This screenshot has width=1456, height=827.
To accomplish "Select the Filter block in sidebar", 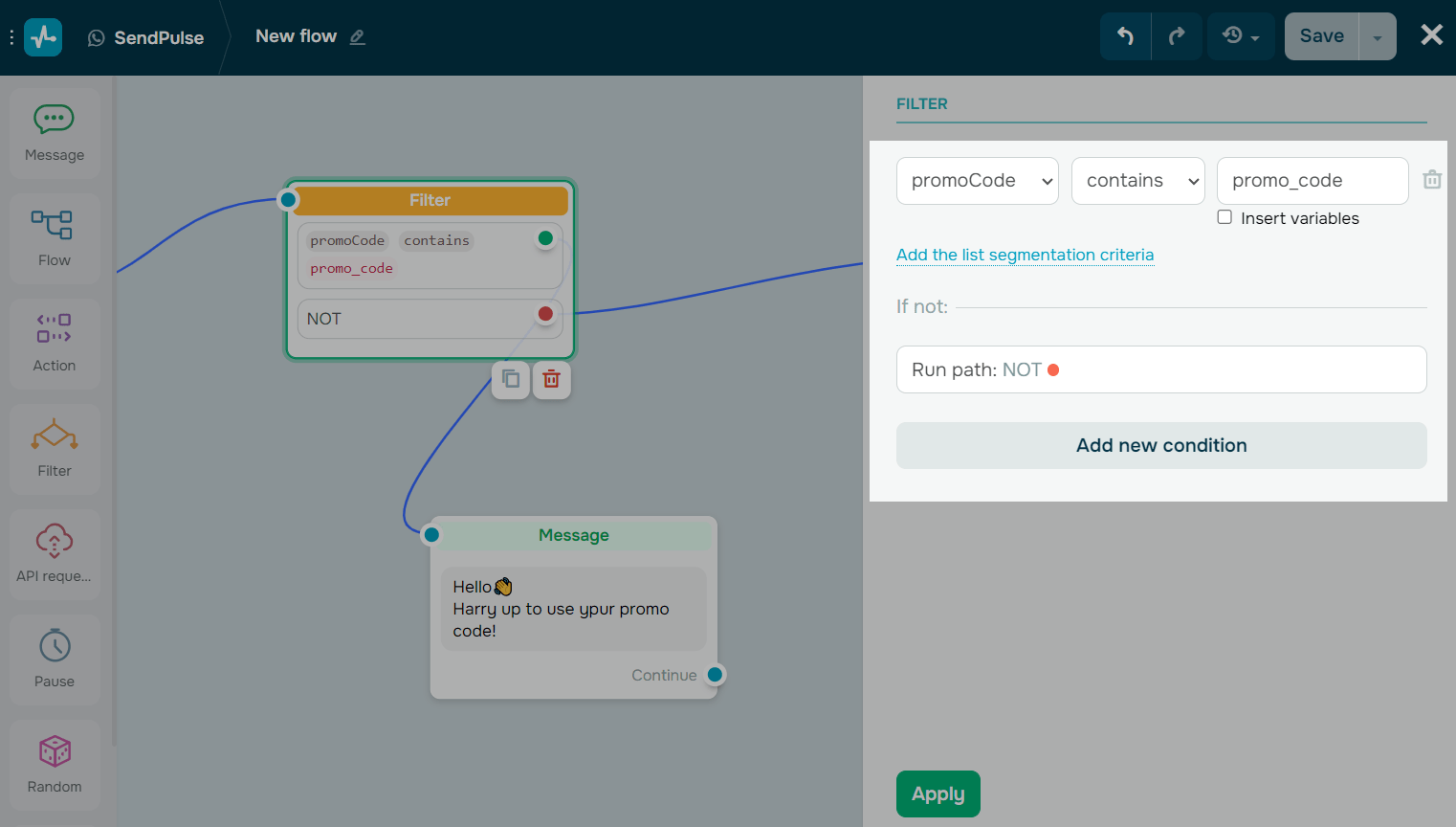I will click(55, 448).
